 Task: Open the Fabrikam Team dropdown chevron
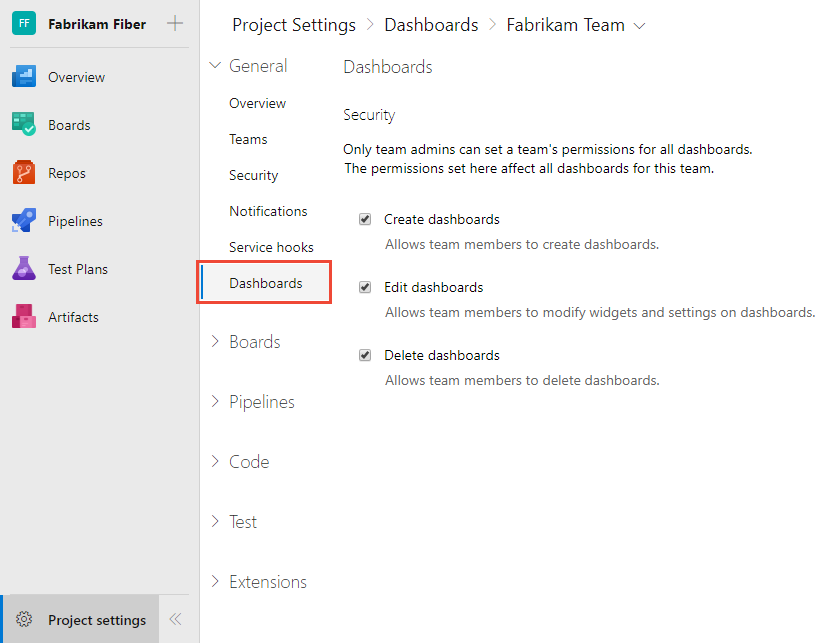pyautogui.click(x=639, y=26)
